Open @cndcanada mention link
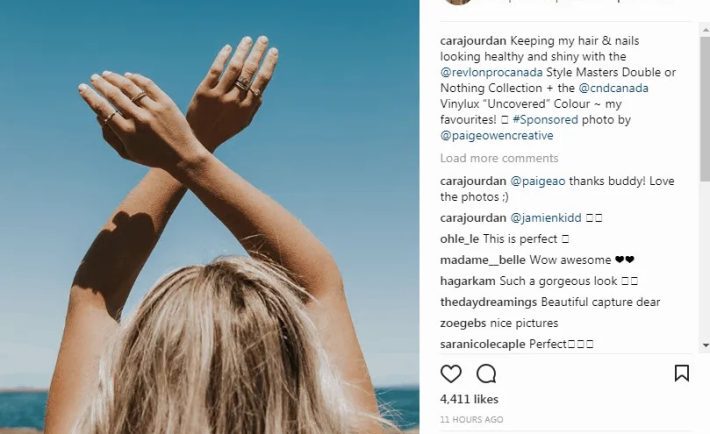 (614, 88)
